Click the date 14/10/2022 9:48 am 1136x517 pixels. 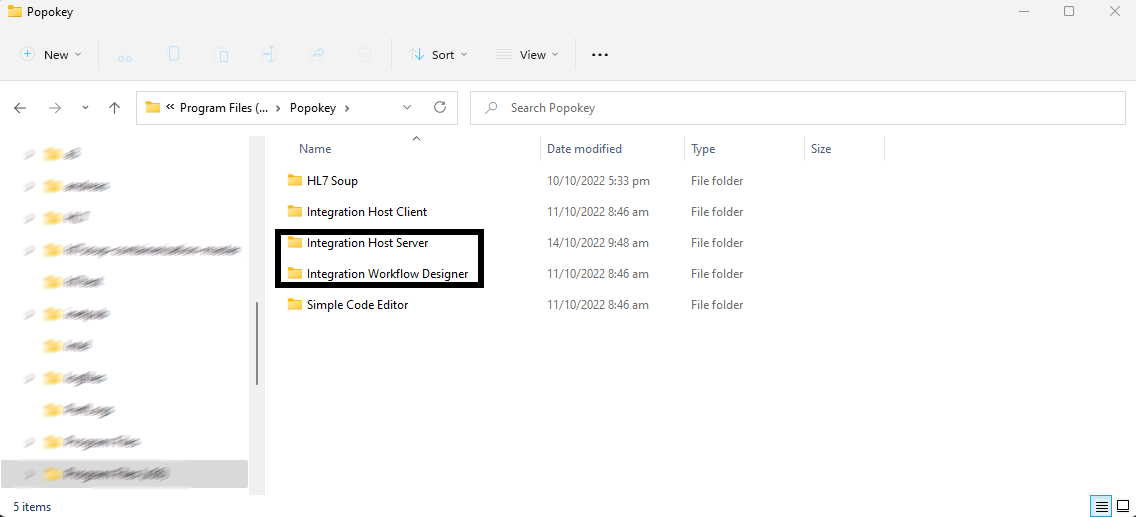[598, 243]
